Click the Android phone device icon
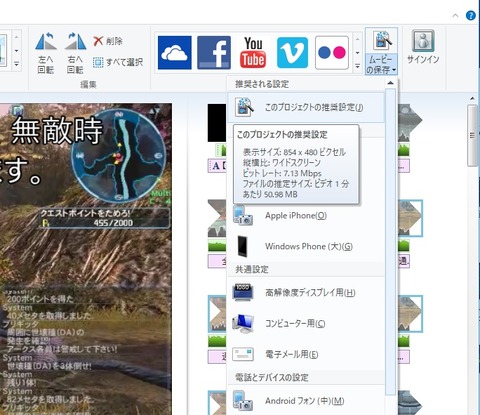 243,401
